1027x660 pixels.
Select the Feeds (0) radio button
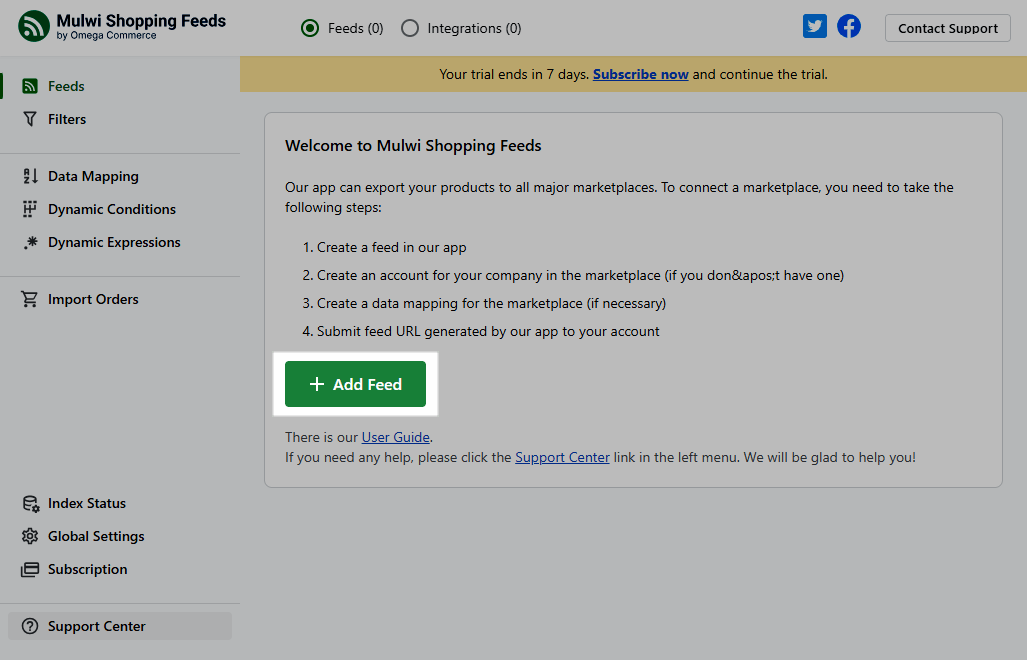[x=310, y=28]
